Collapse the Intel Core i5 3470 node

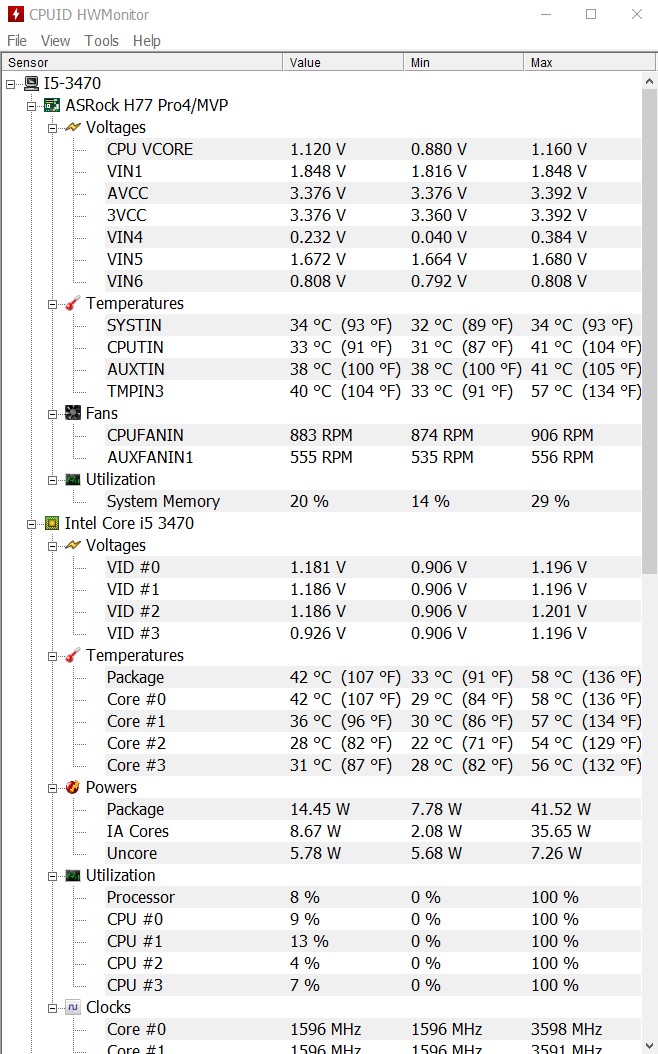31,524
